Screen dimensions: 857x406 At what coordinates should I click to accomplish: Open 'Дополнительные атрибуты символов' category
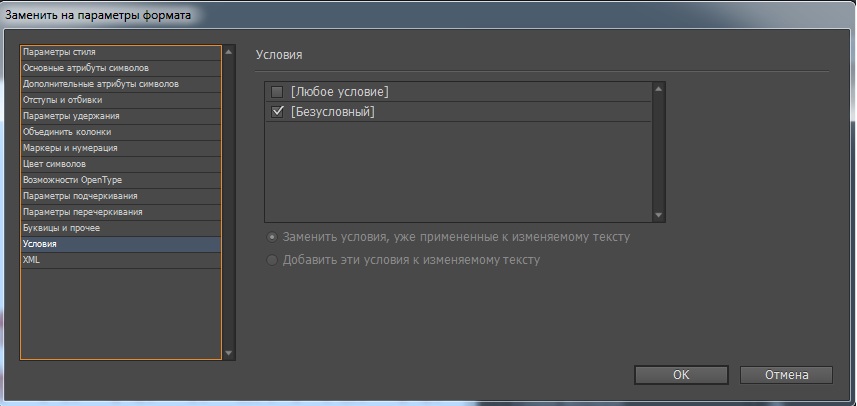pos(121,84)
